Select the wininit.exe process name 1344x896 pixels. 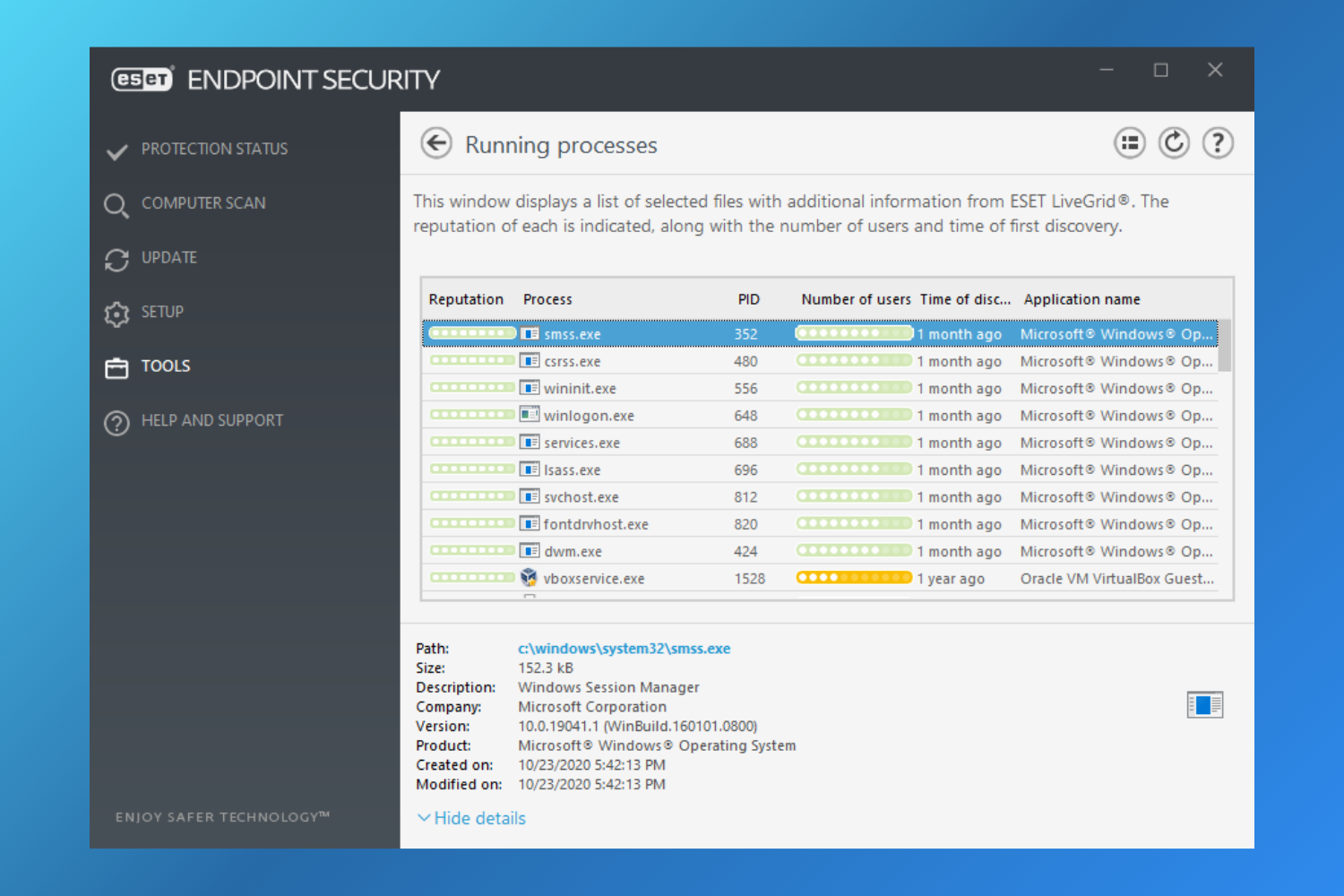(x=580, y=389)
